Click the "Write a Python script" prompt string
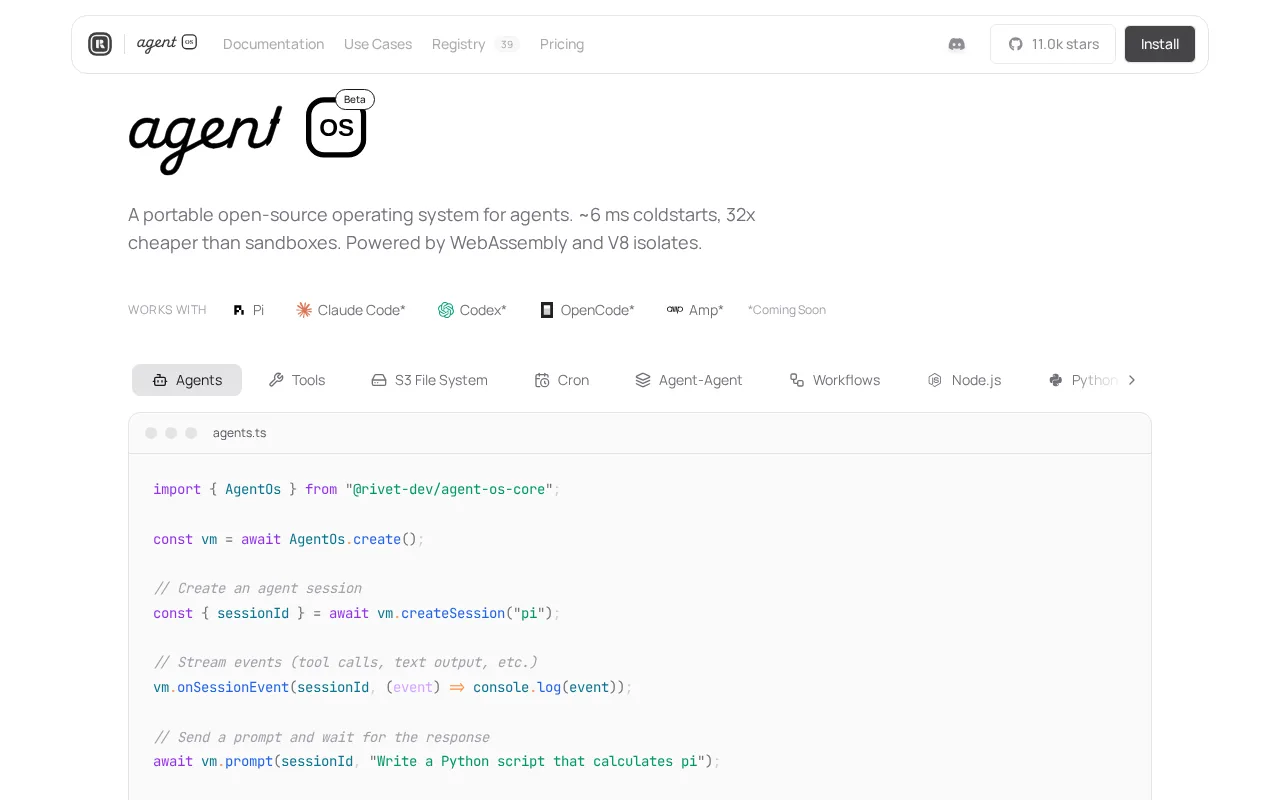Viewport: 1280px width, 800px height. (537, 761)
